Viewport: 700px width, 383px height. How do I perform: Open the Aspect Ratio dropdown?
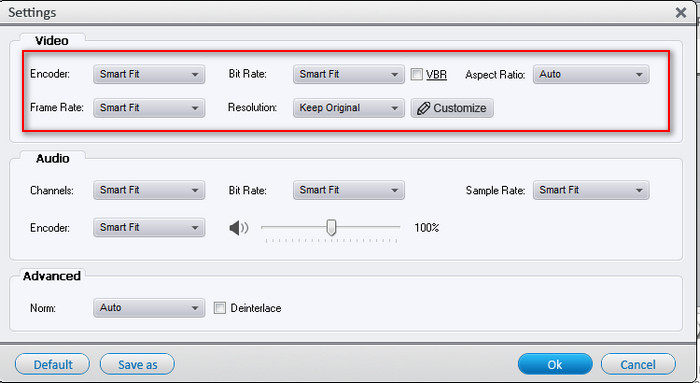click(x=591, y=74)
